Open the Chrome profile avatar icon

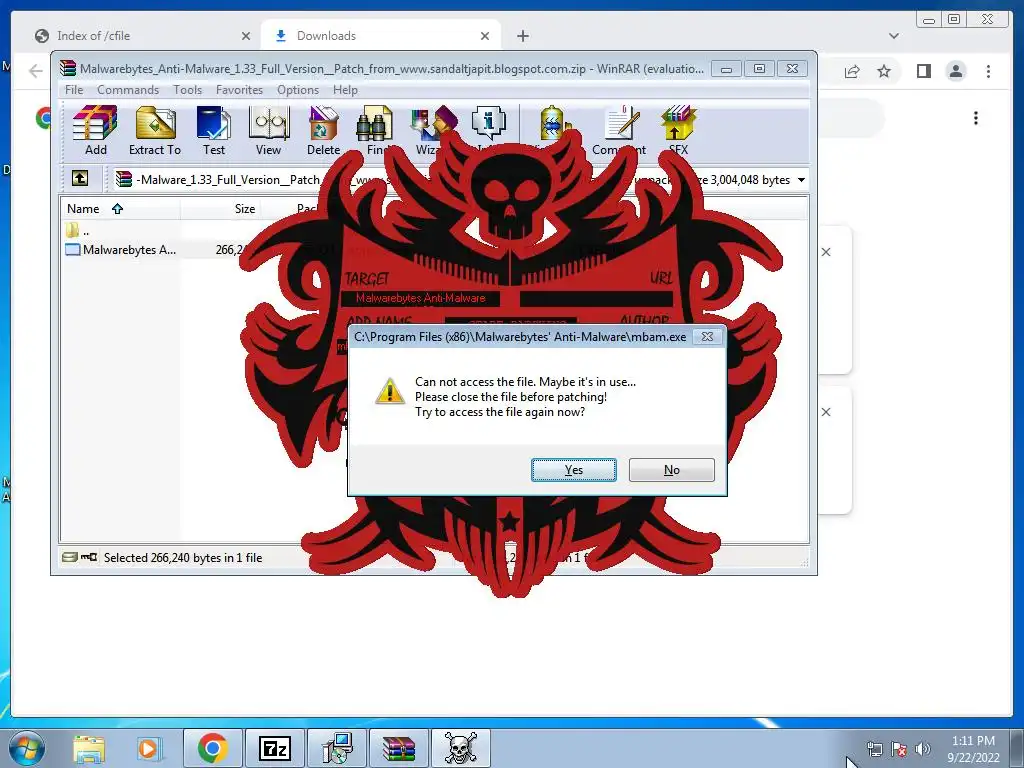coord(955,71)
